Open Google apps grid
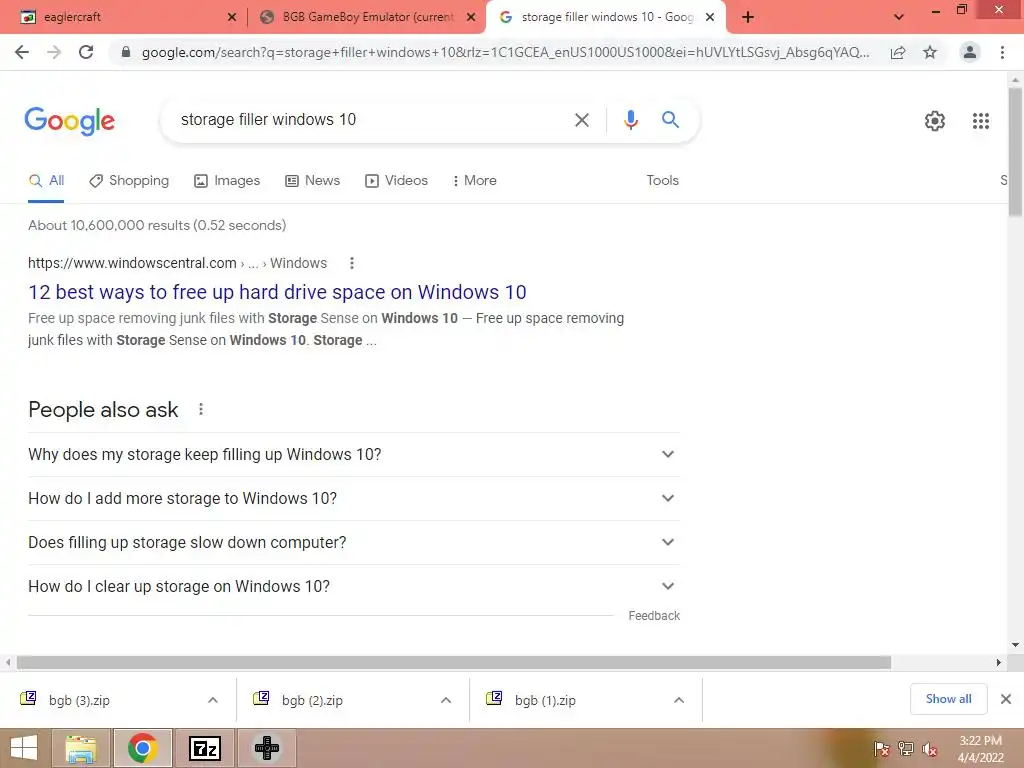Screen dimensions: 1024x768 tap(981, 121)
